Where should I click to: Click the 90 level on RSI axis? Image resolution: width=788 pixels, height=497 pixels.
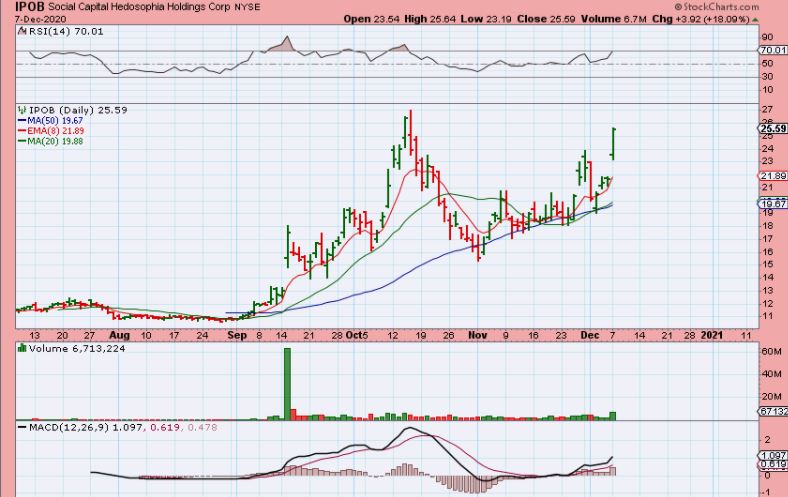(x=767, y=37)
